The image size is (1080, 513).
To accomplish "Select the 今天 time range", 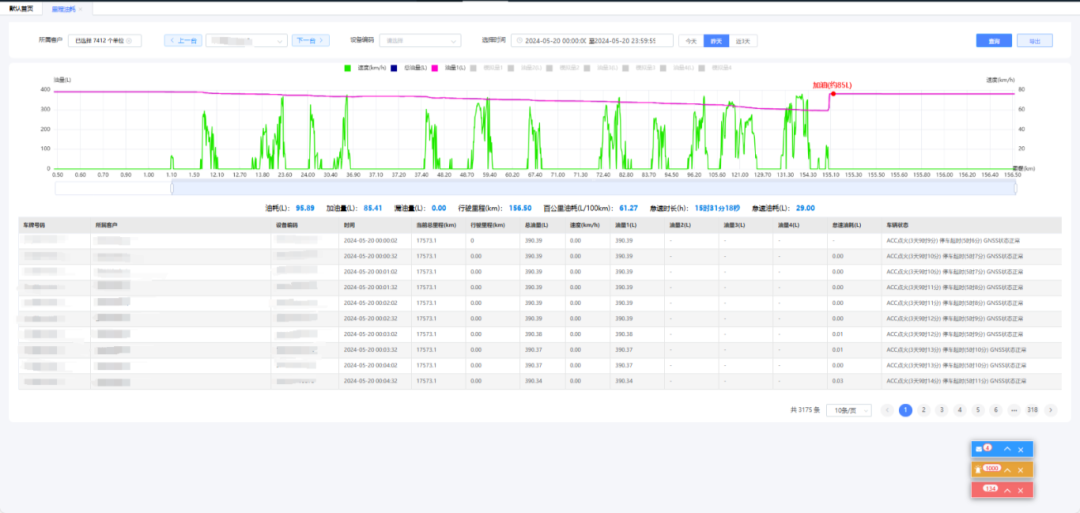I will point(691,41).
